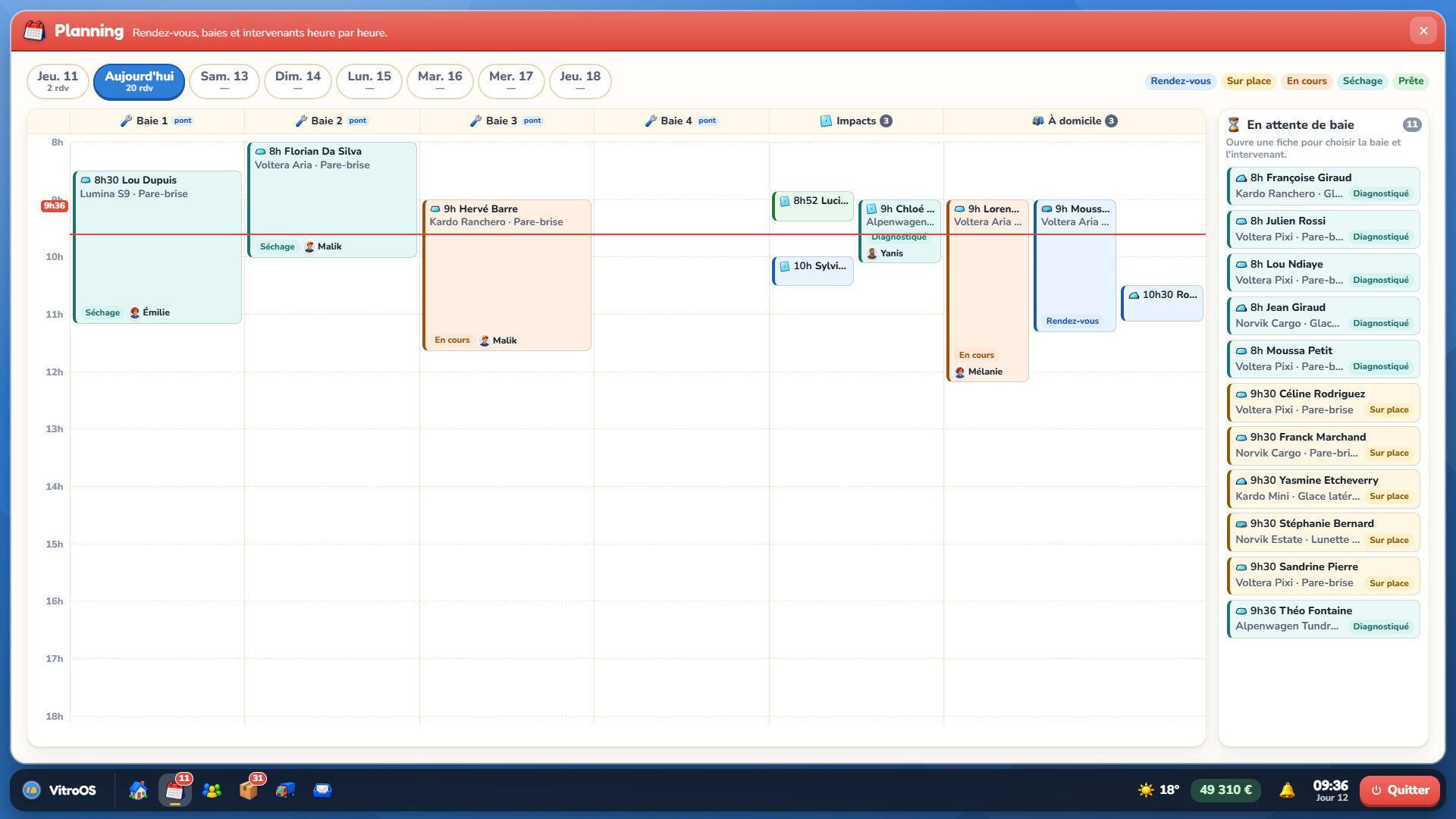Open waiting card 9h30 Stéphanie Bernard
Viewport: 1456px width, 819px height.
pos(1323,532)
